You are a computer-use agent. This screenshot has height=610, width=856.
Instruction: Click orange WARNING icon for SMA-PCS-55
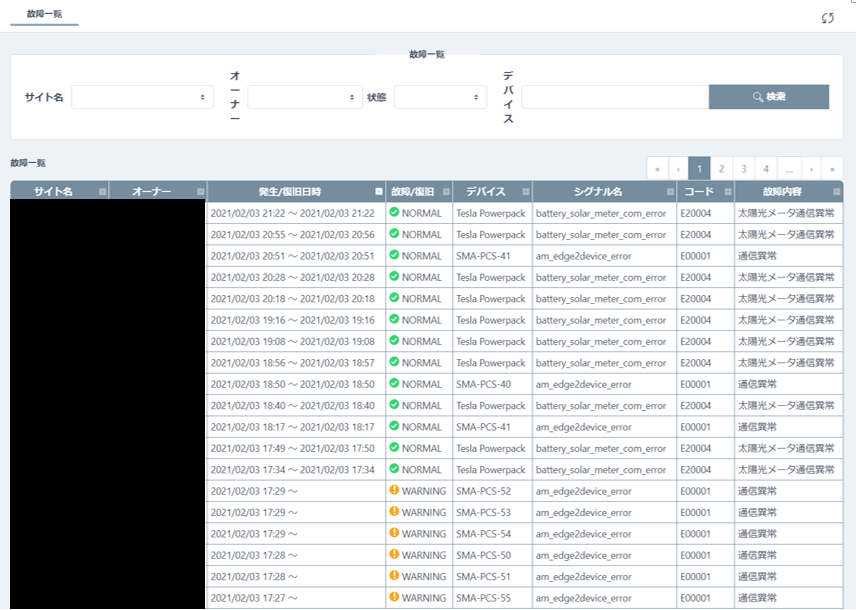coord(394,596)
